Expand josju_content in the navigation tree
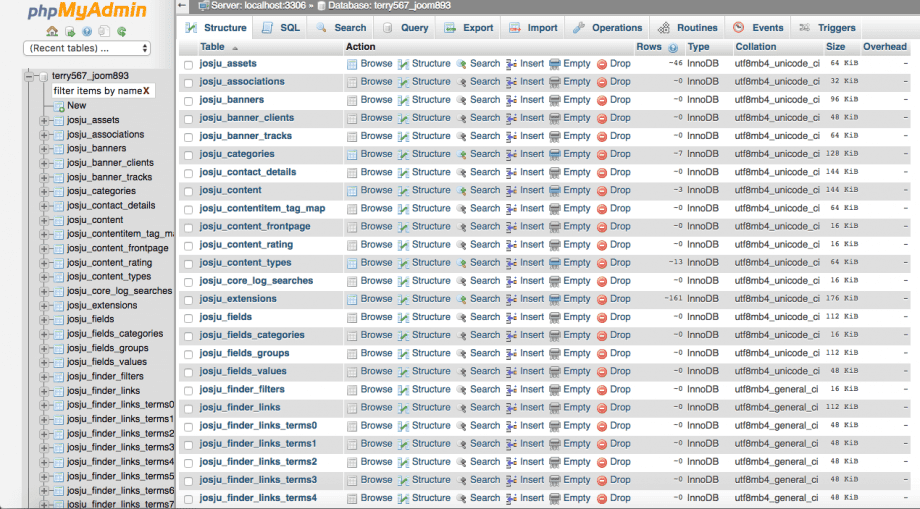Viewport: 920px width, 509px height. (44, 220)
